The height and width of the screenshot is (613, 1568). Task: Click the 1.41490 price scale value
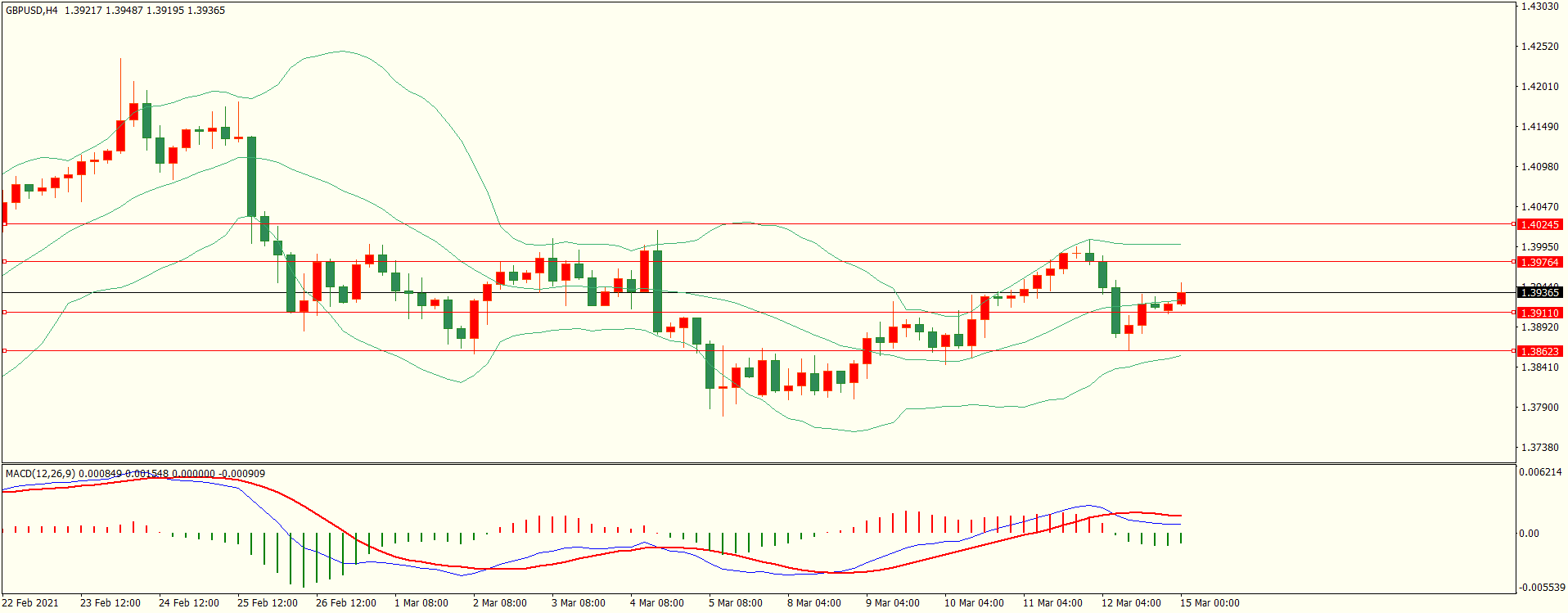(1539, 127)
